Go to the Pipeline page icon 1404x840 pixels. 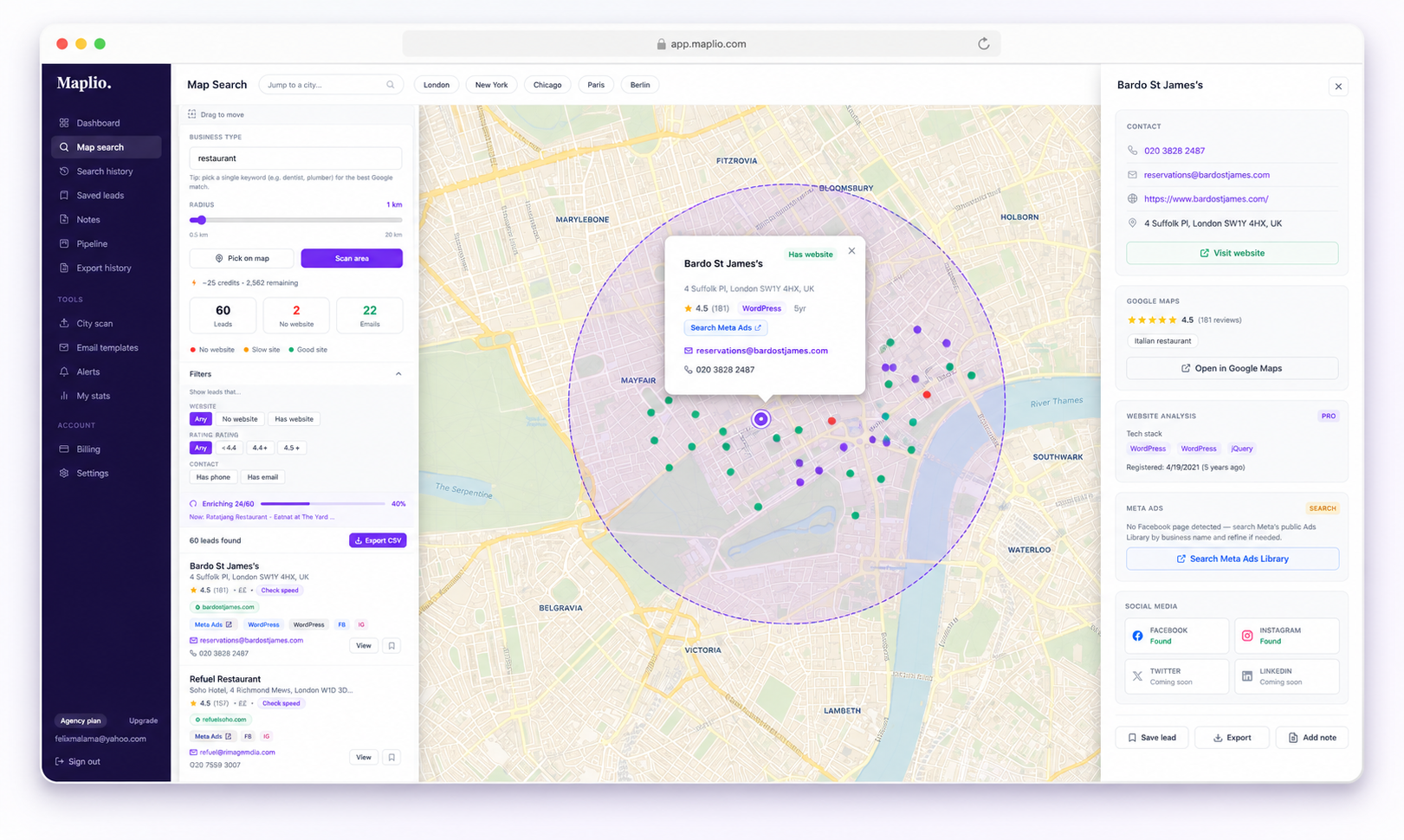(64, 244)
